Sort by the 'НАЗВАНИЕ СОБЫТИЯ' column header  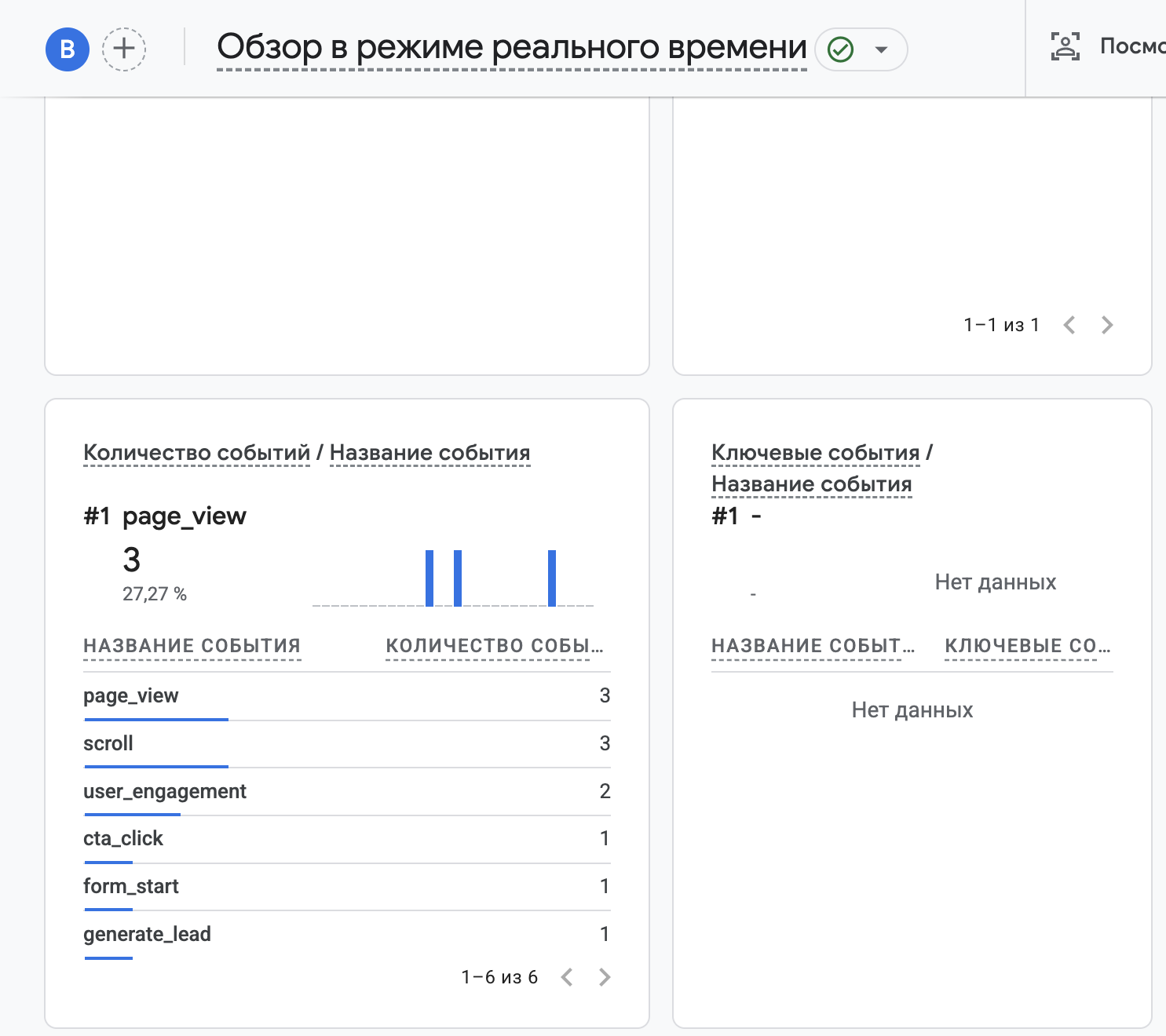[x=192, y=646]
